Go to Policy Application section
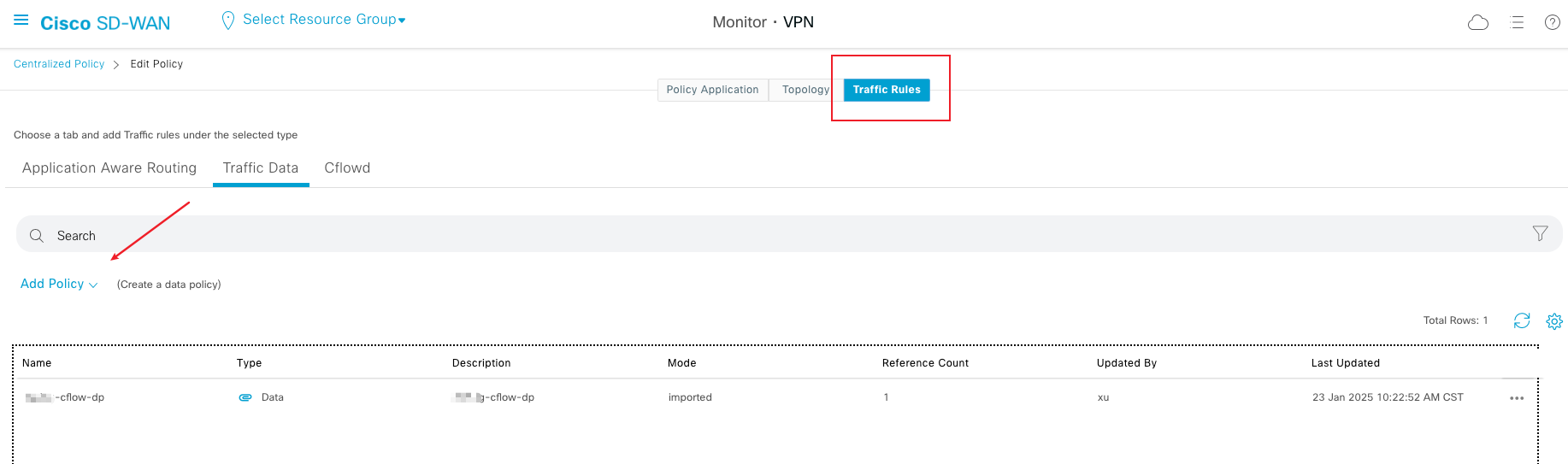 pyautogui.click(x=712, y=90)
